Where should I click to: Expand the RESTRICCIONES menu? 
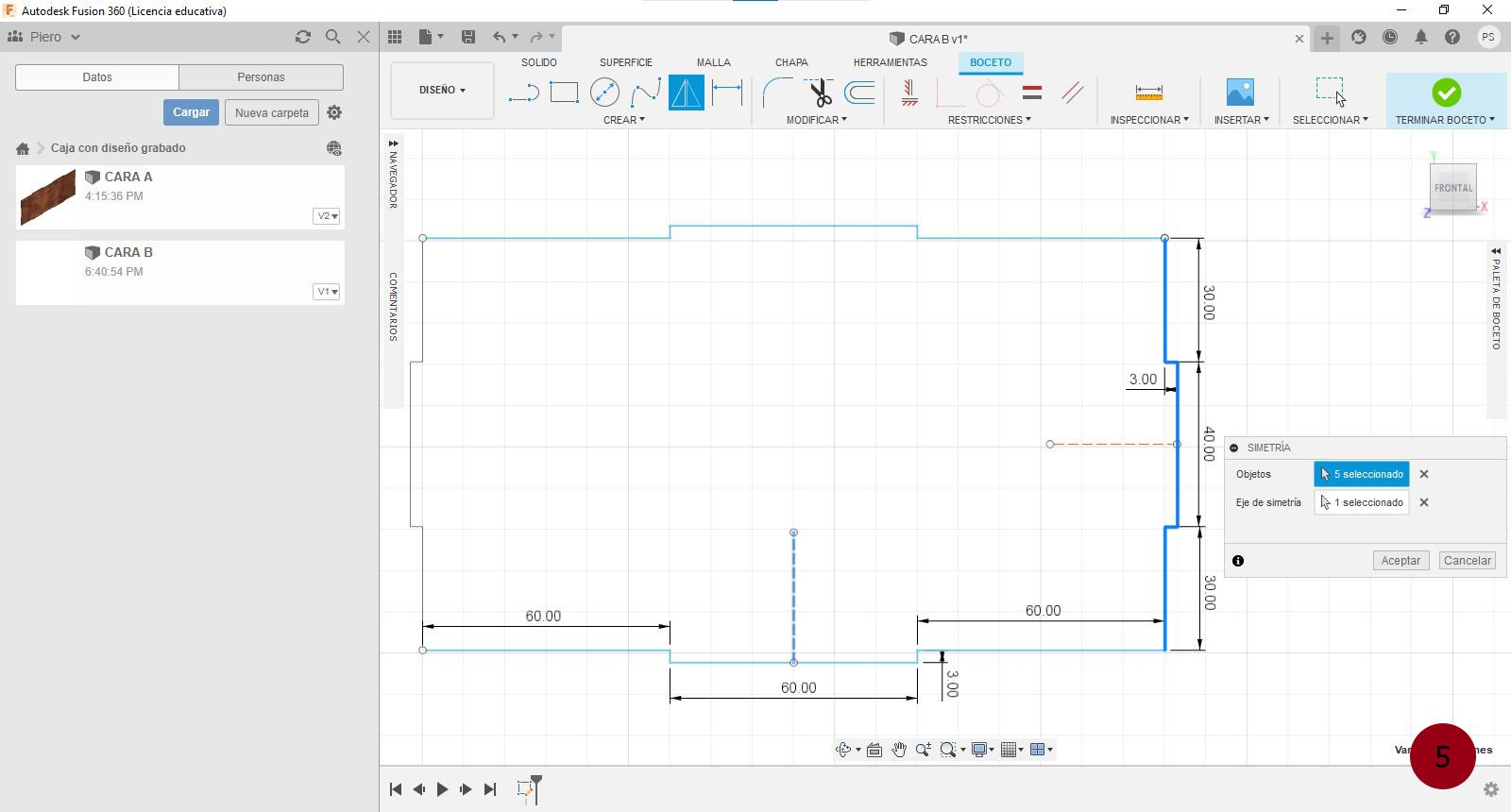point(990,120)
